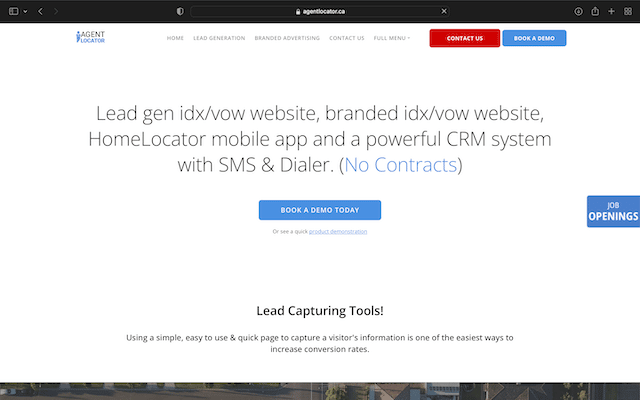The width and height of the screenshot is (640, 400).
Task: Click the No Contracts headline text
Action: pos(400,165)
